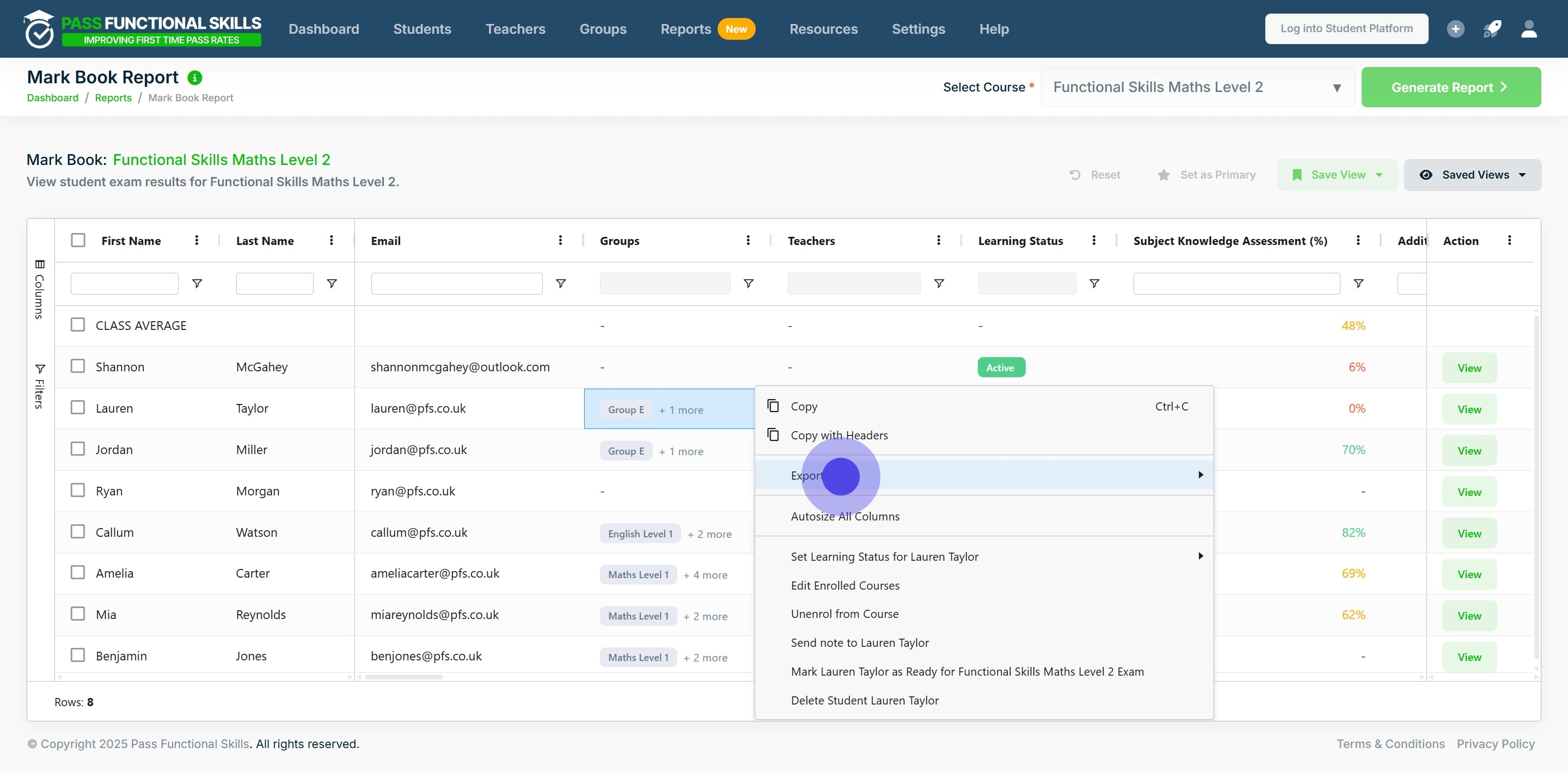Select Unenrol from Course menu entry

coord(844,614)
